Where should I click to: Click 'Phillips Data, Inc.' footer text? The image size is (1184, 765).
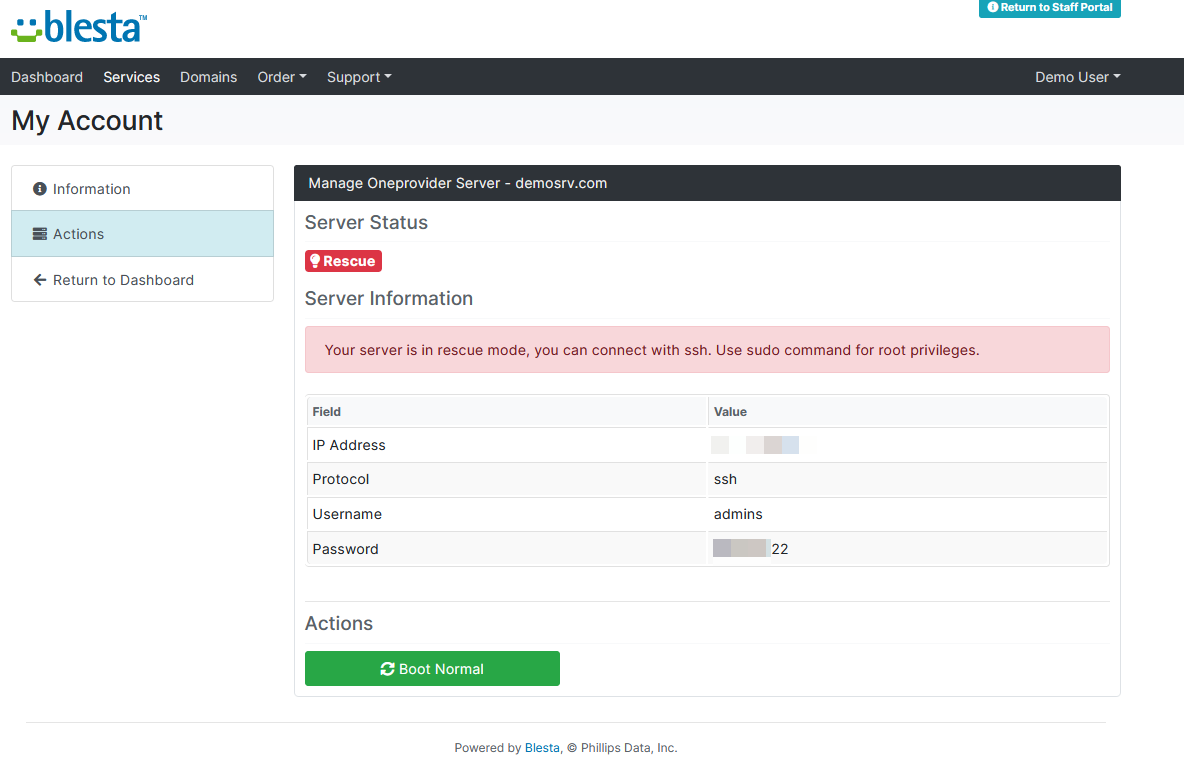tap(629, 748)
